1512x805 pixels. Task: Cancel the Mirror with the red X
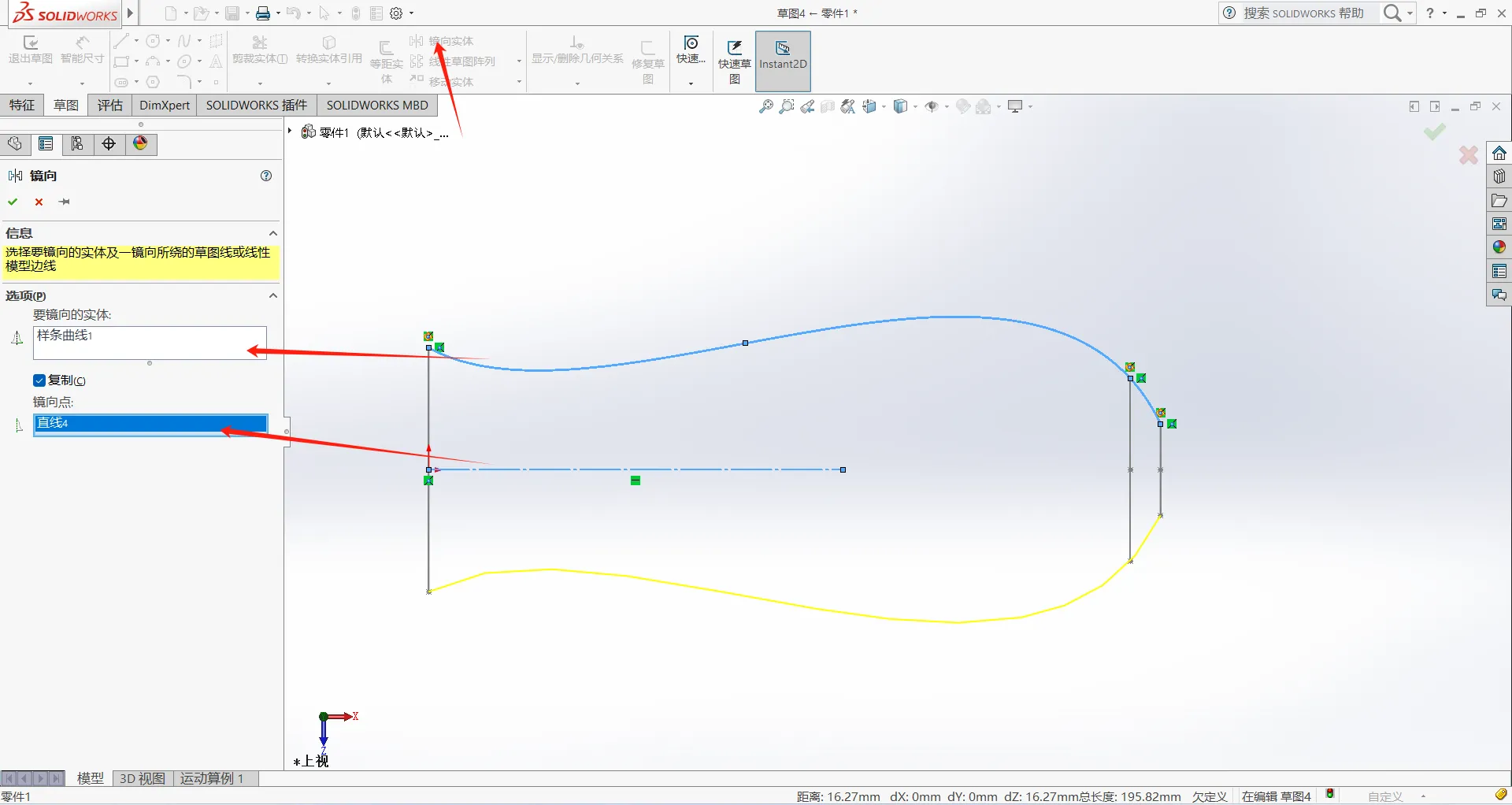(39, 202)
